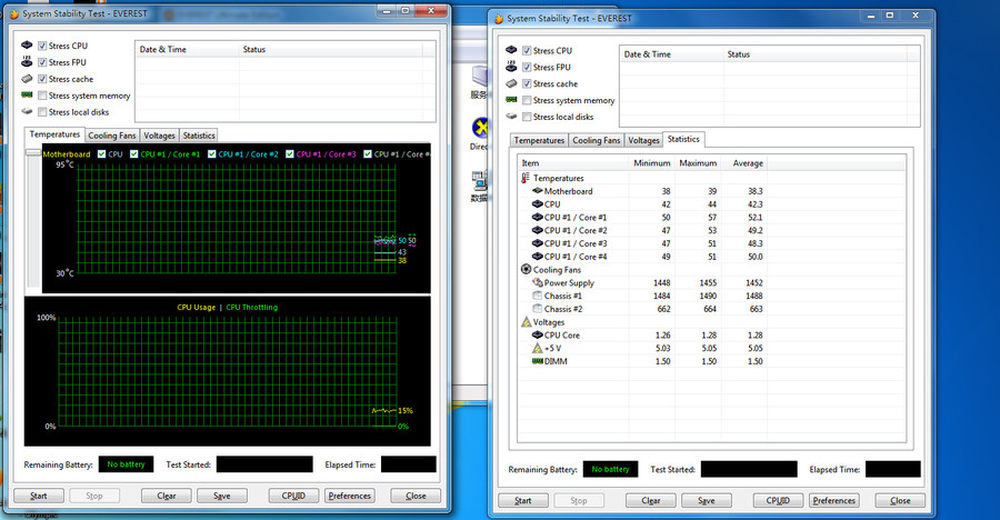Click Status column header in left window

pyautogui.click(x=331, y=49)
